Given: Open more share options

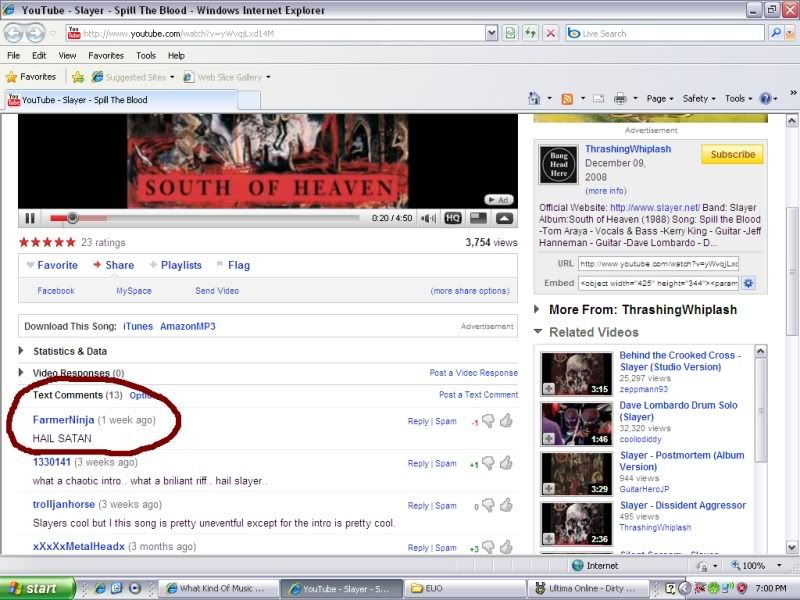Looking at the screenshot, I should pos(470,291).
